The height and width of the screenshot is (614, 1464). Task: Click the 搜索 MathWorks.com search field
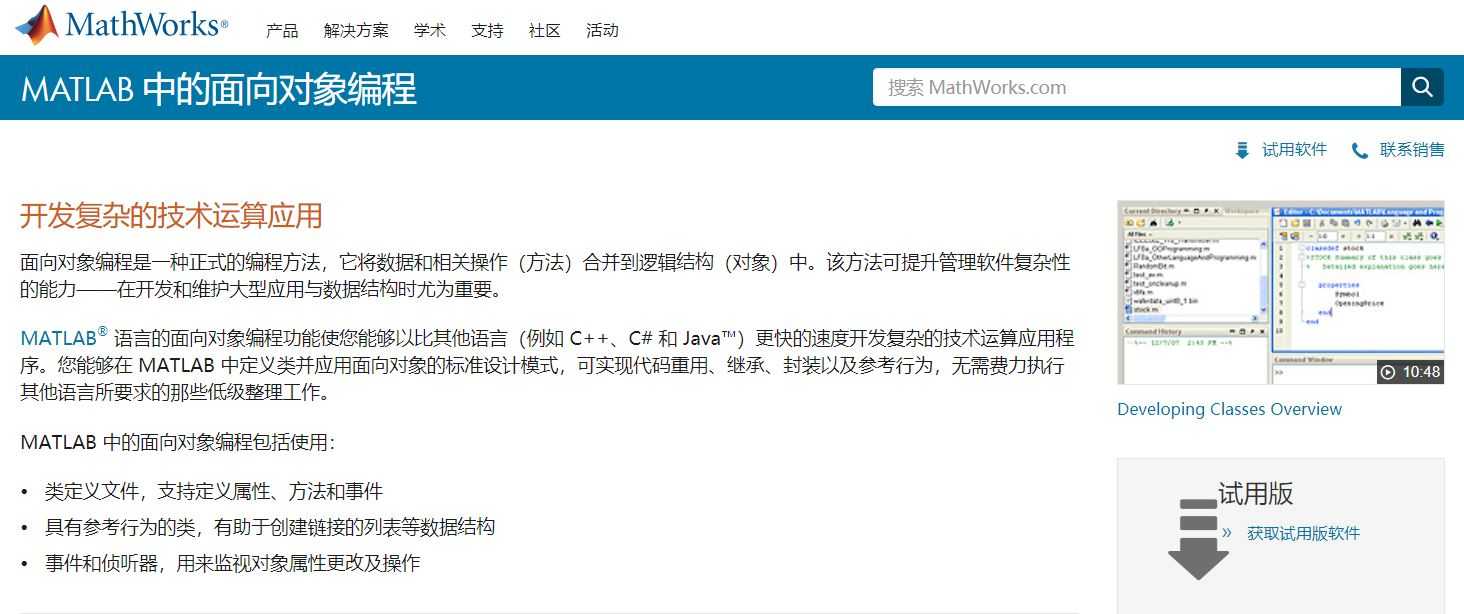pos(1136,87)
